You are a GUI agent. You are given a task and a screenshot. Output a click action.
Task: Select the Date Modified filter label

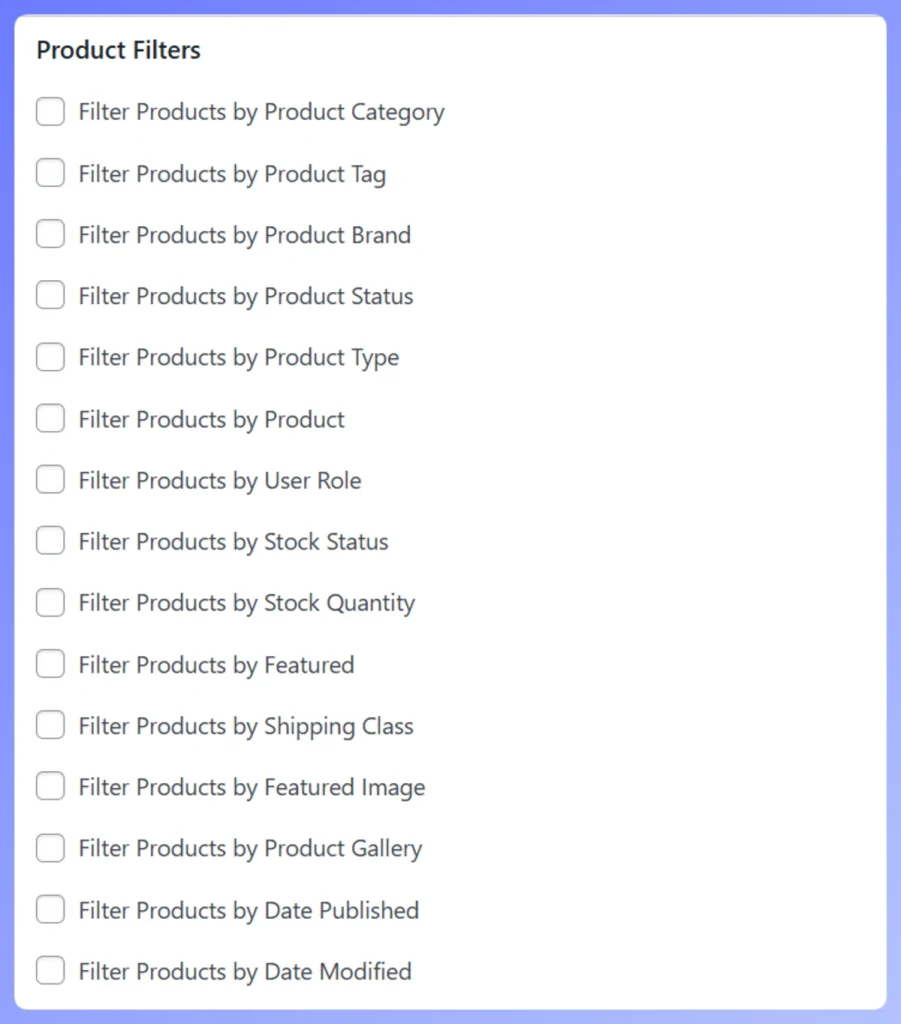tap(244, 970)
